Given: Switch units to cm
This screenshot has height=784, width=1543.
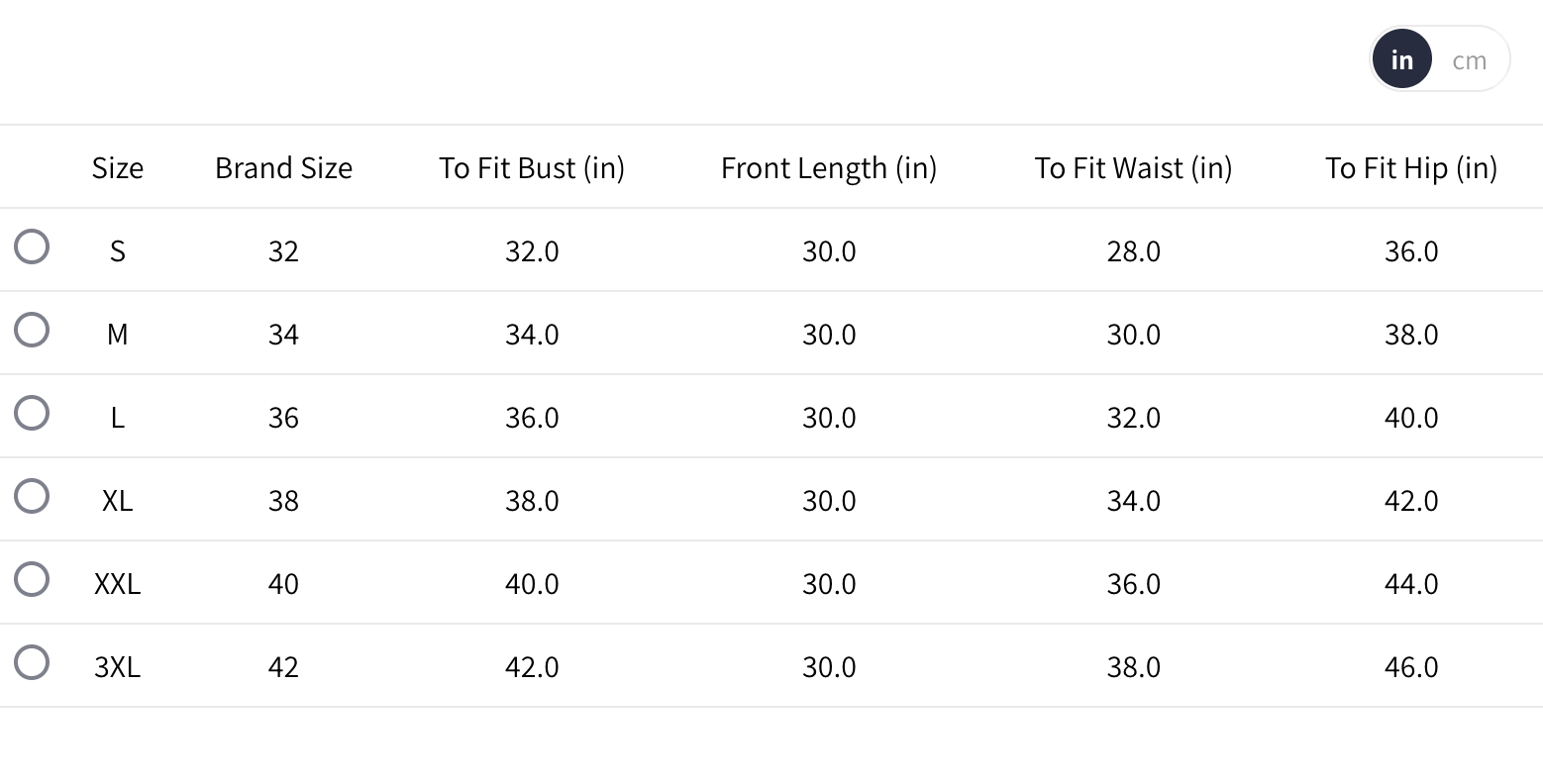Looking at the screenshot, I should [x=1469, y=60].
